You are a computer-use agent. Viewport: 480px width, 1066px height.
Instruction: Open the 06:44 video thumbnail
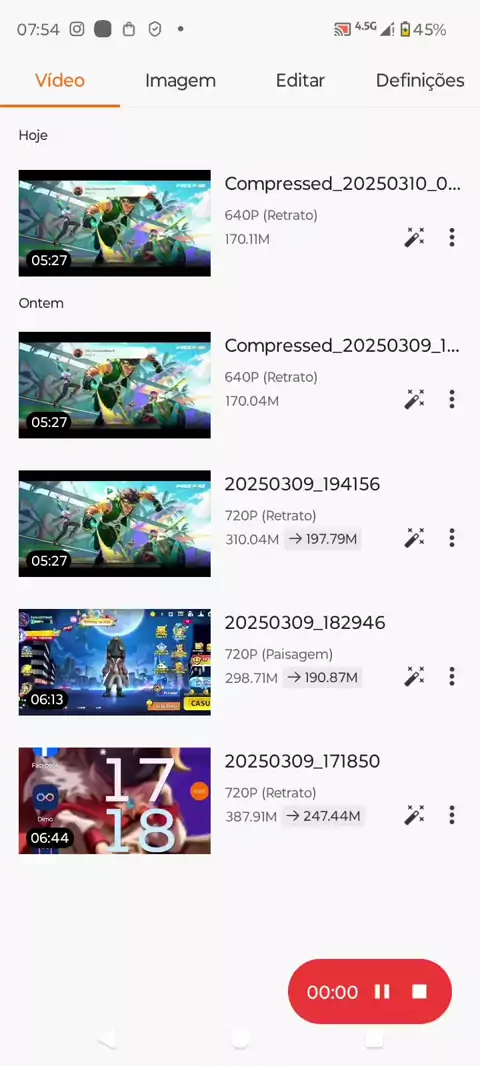114,801
